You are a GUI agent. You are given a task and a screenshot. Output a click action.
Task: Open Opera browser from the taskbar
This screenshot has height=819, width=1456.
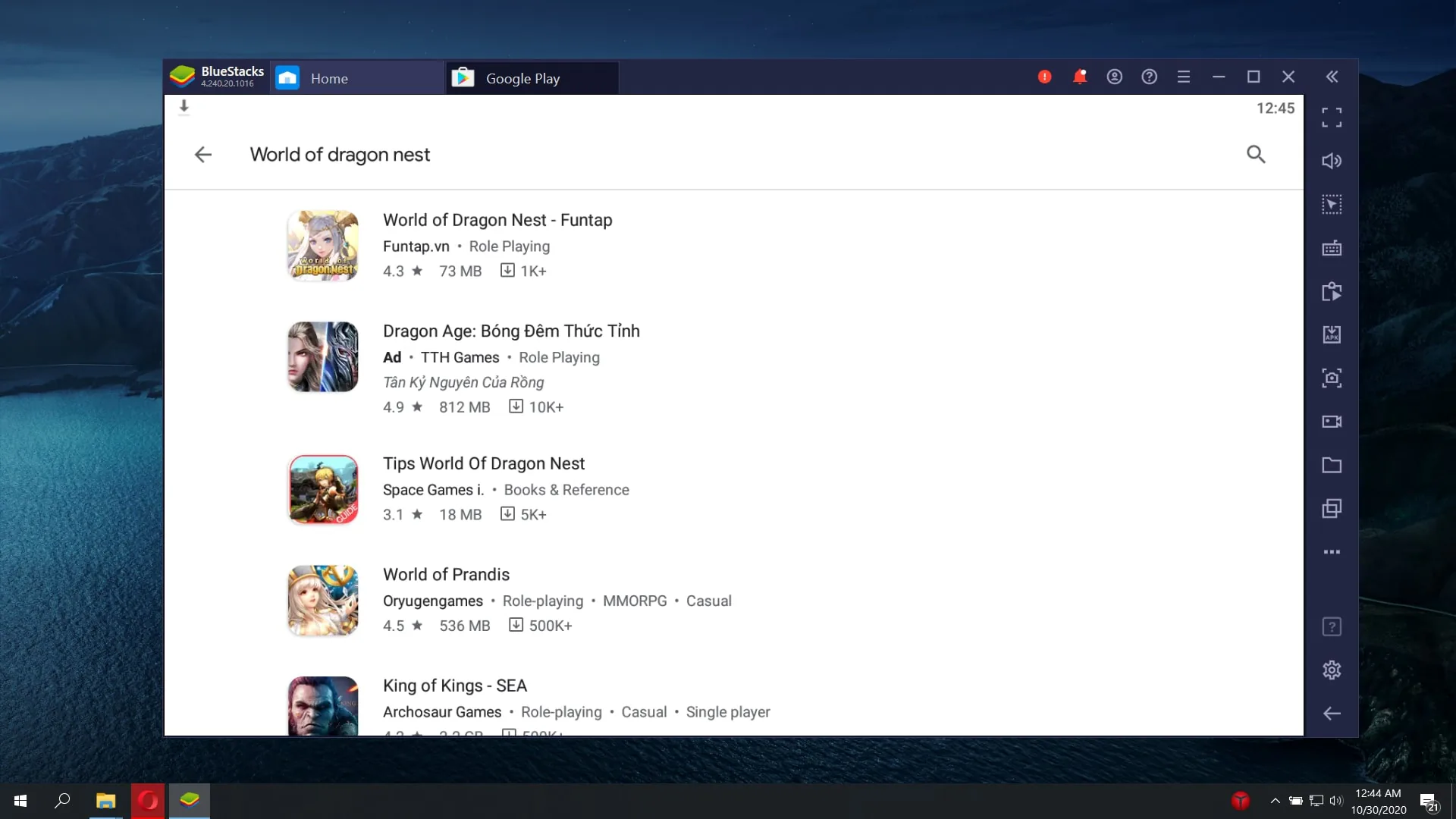click(148, 801)
